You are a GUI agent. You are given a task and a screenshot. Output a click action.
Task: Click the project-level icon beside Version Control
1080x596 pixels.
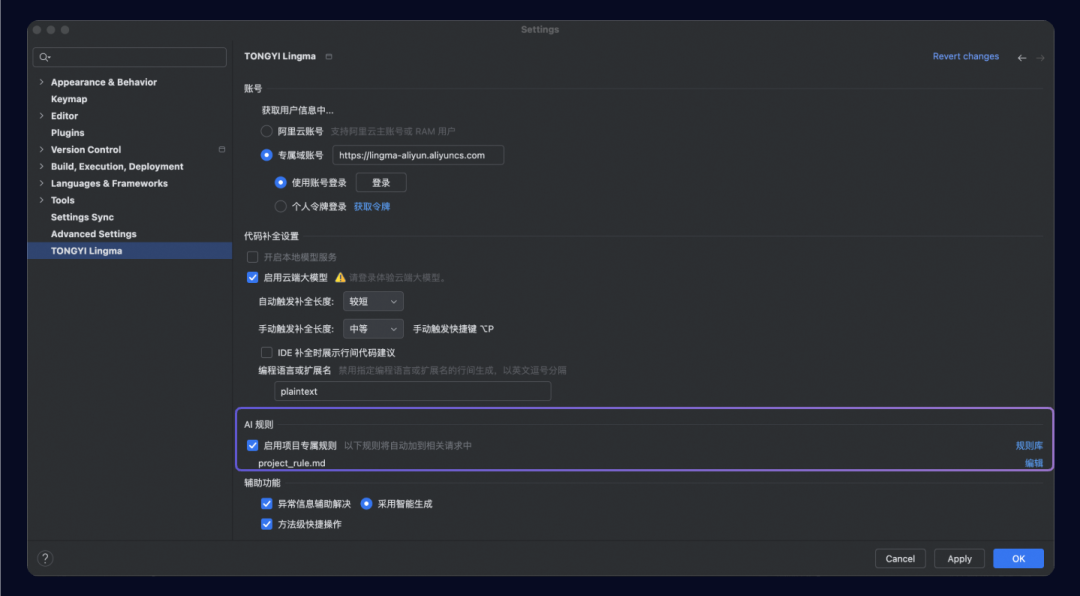pos(222,150)
